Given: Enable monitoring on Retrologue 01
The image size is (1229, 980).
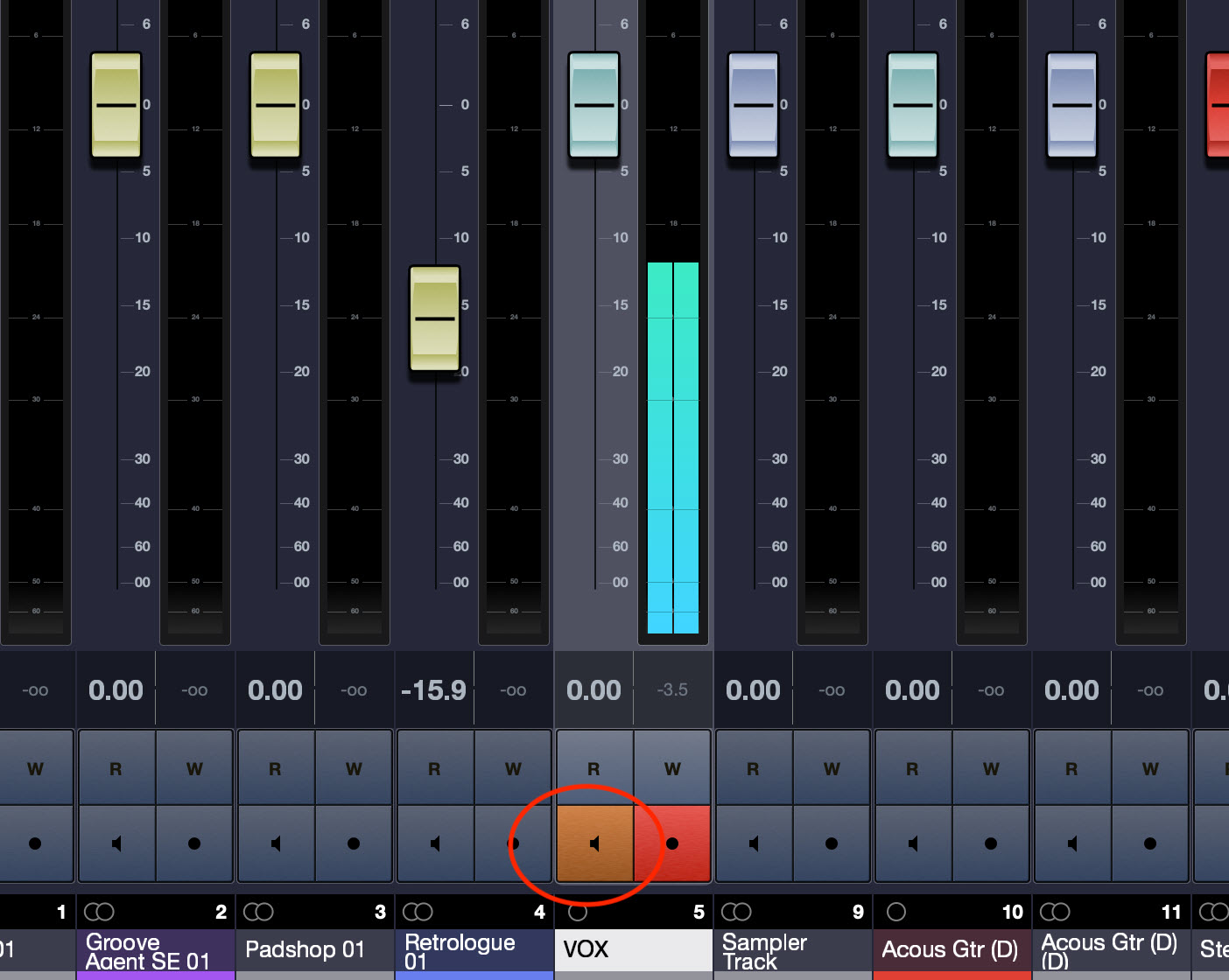Looking at the screenshot, I should pyautogui.click(x=435, y=843).
